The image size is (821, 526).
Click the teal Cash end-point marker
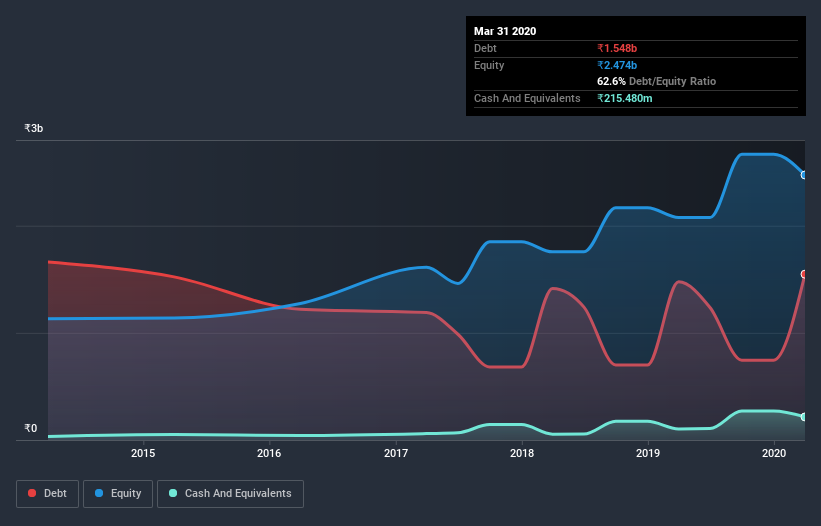[x=804, y=417]
